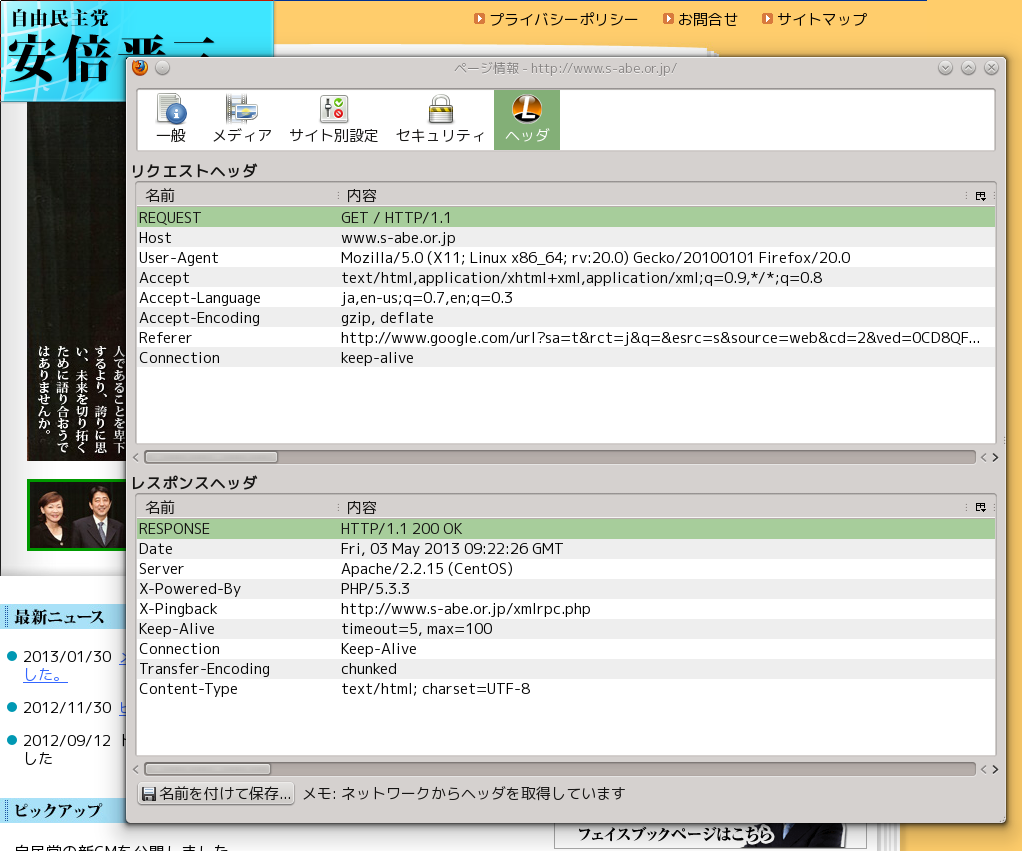Click the Firefox icon in dialog title bar

click(x=140, y=68)
